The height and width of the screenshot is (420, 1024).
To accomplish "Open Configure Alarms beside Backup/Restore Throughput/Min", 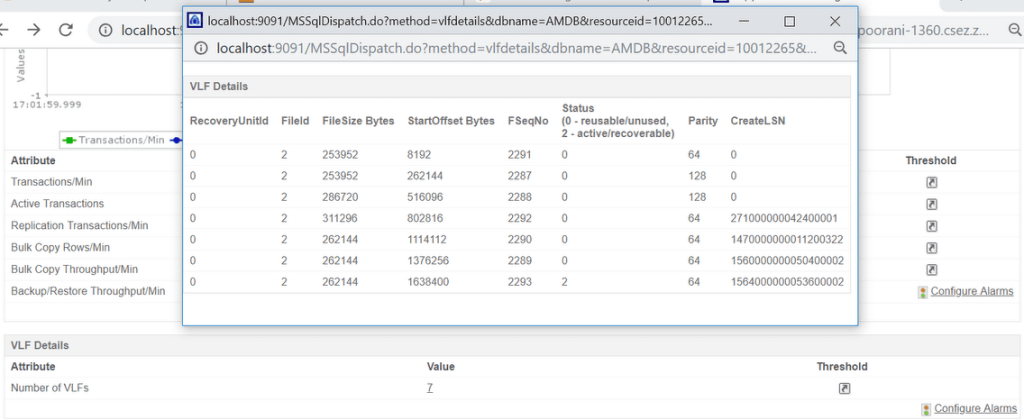I will click(x=974, y=292).
